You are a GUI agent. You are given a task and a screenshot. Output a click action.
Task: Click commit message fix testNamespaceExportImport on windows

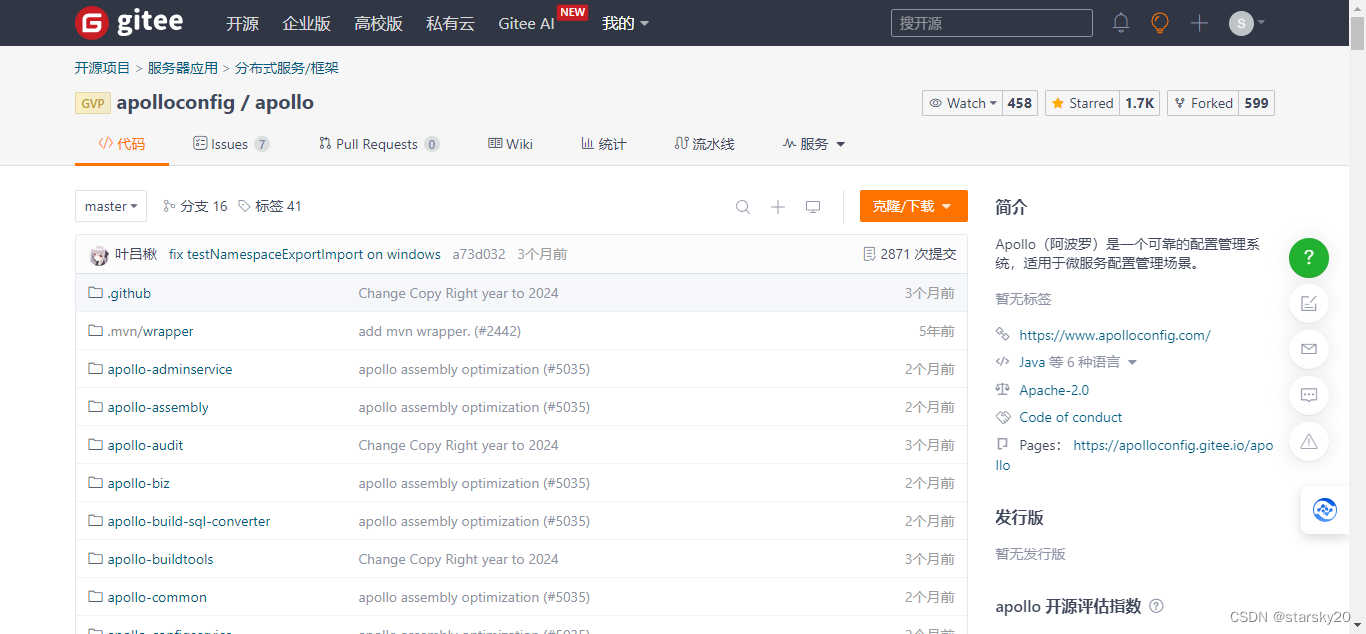(x=305, y=254)
